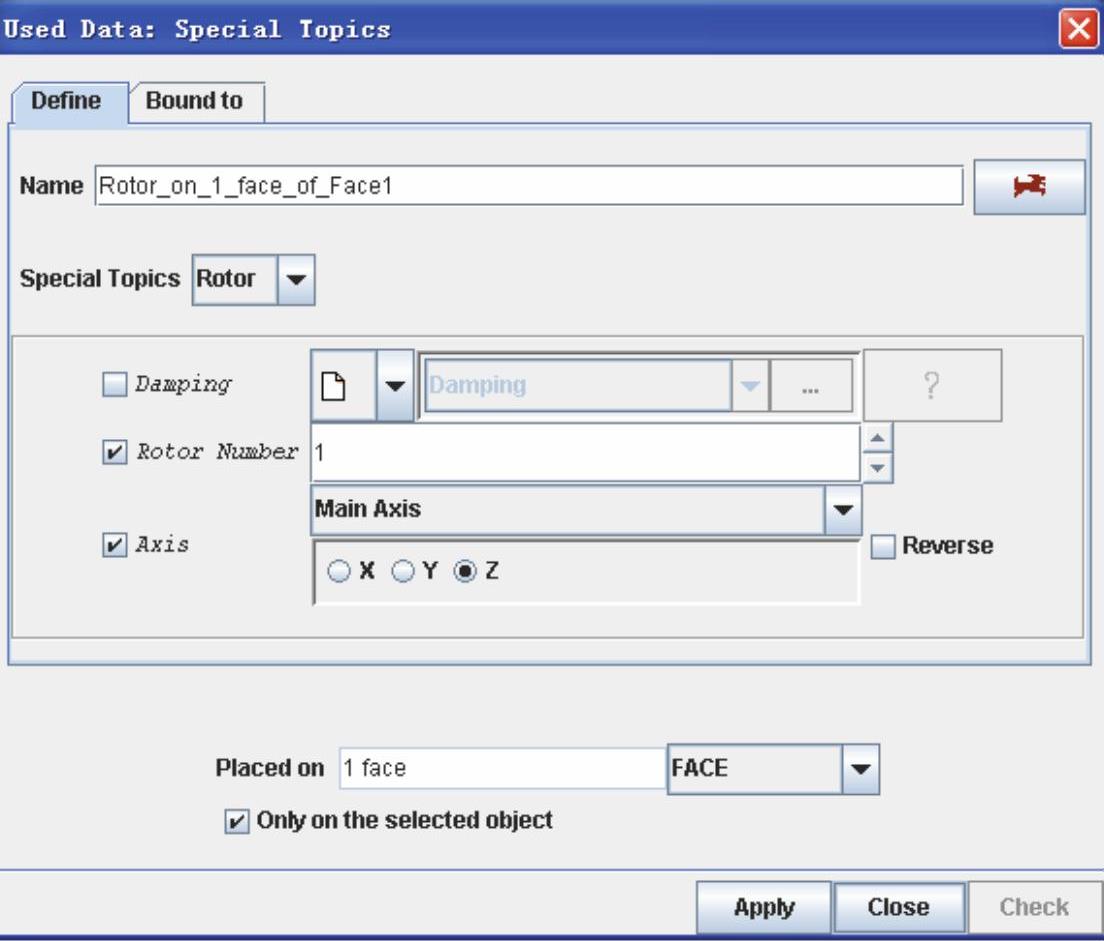Viewport: 1104px width, 941px height.
Task: Click the ellipsis browse button for Damping
Action: pos(811,386)
